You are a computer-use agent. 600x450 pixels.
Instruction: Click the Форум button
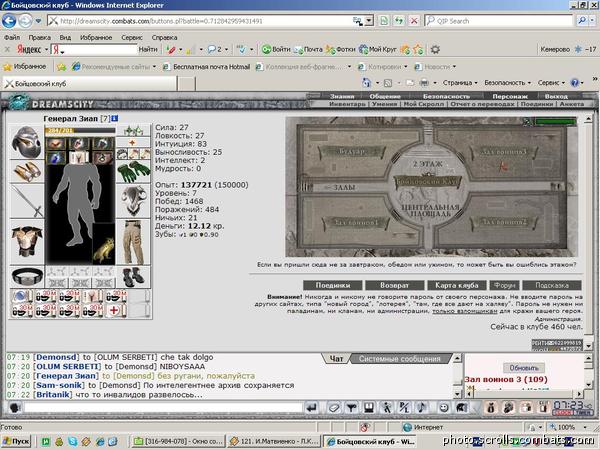[x=504, y=285]
